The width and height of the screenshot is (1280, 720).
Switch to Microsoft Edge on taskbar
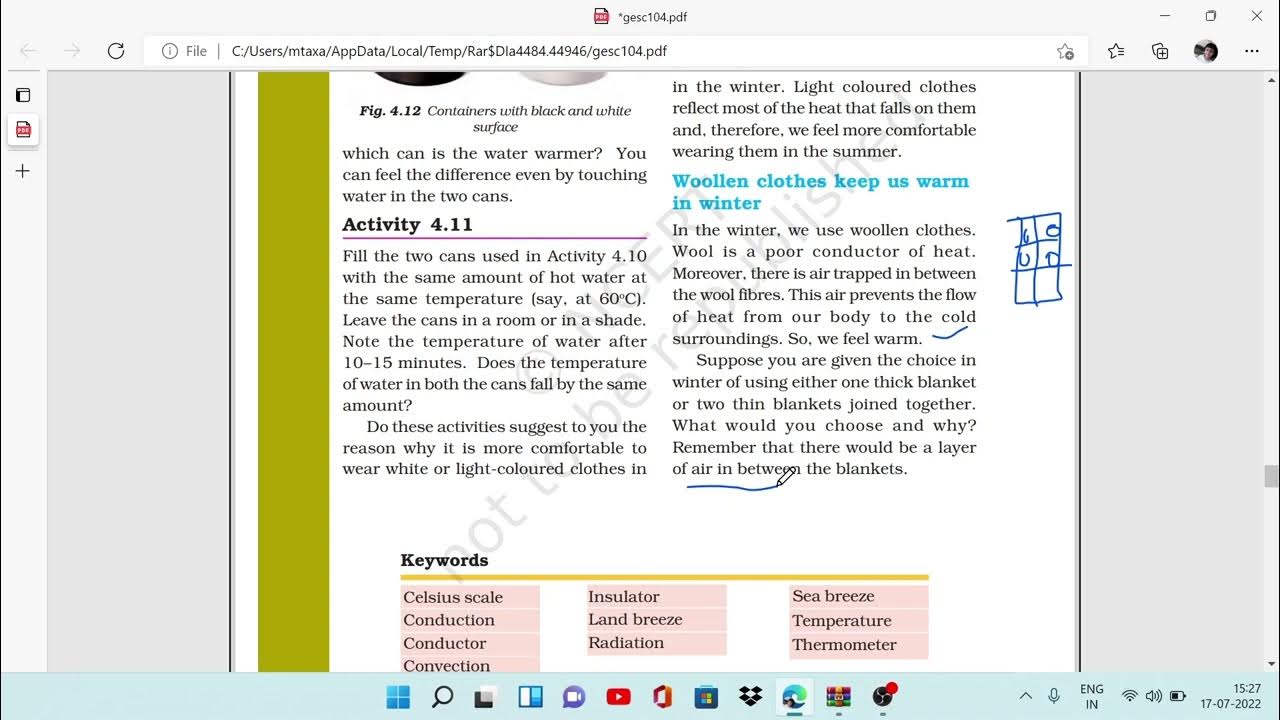point(794,696)
